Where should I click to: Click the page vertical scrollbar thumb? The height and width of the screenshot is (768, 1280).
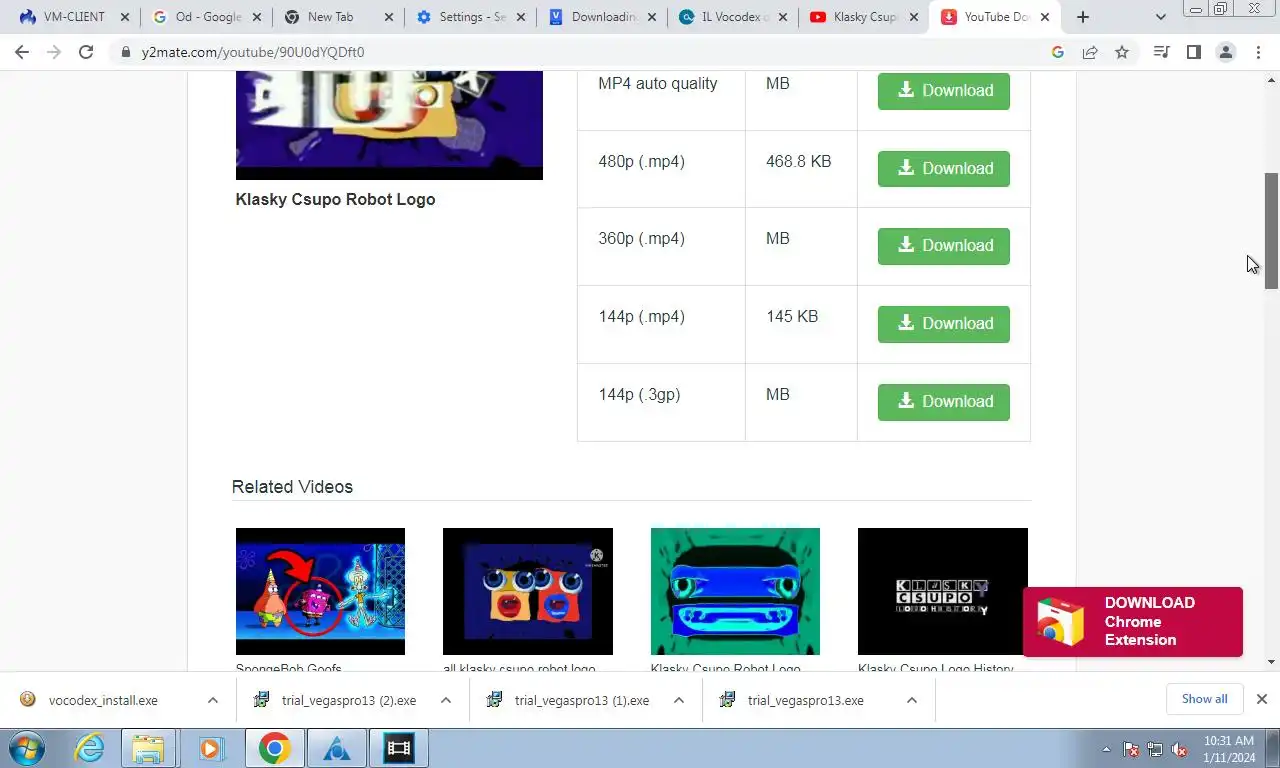(1271, 231)
